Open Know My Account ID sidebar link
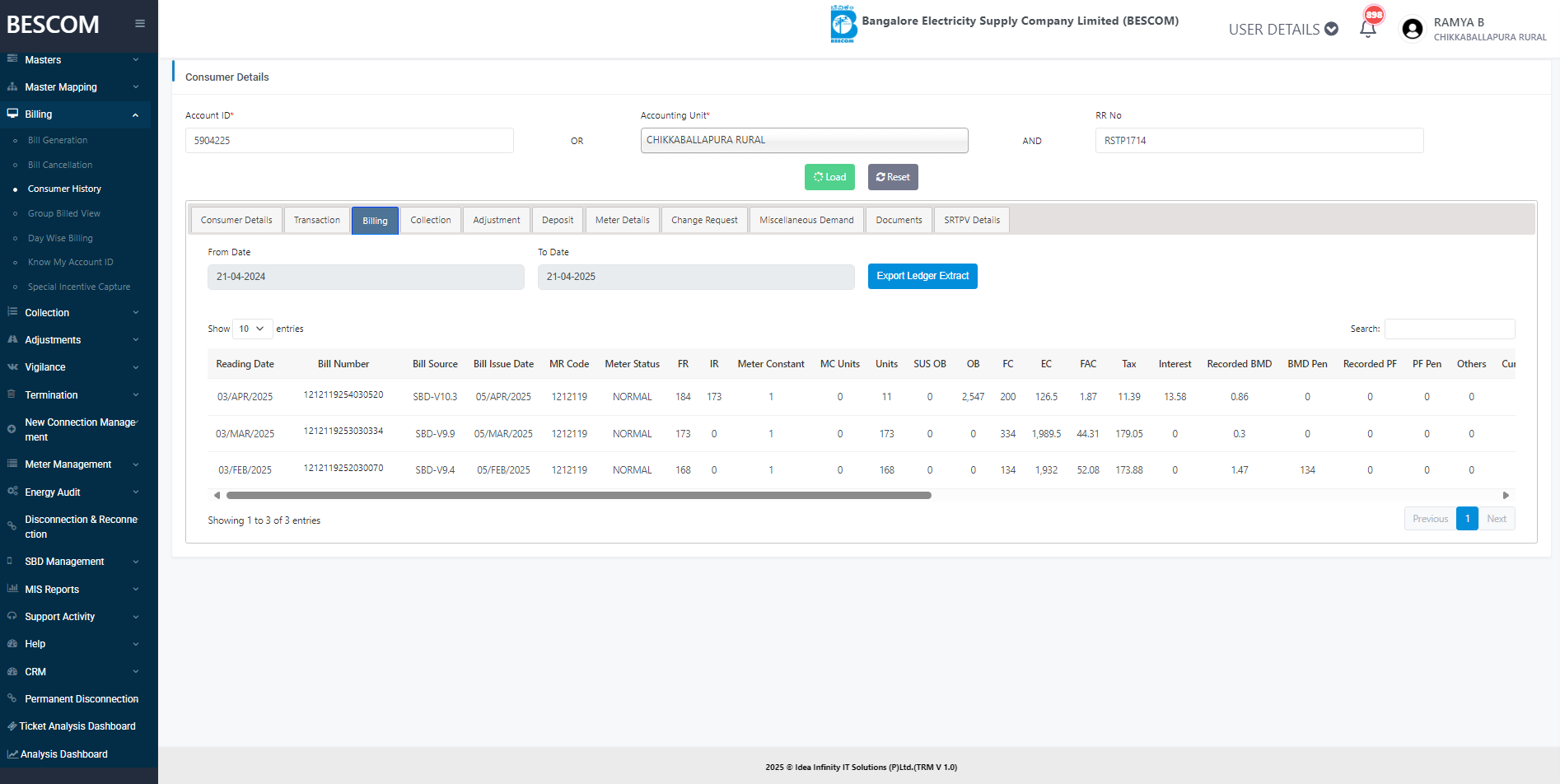This screenshot has height=784, width=1560. (x=71, y=262)
